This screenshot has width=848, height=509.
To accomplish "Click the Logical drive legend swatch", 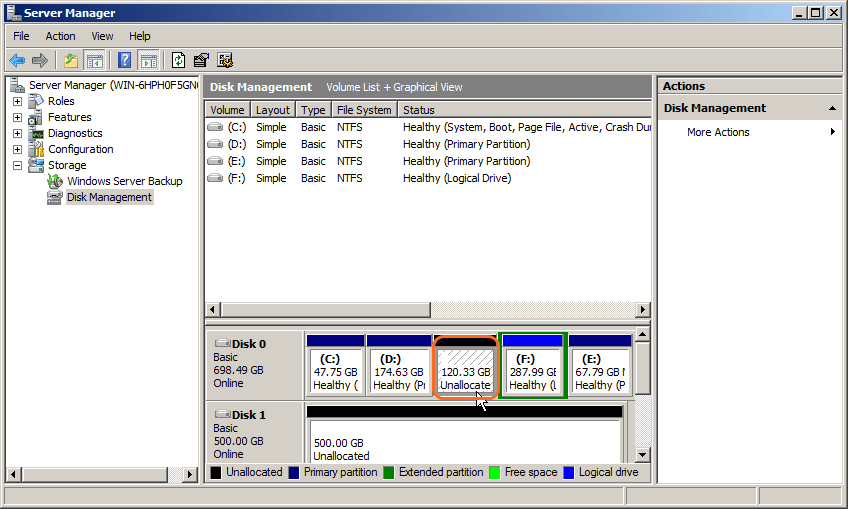I will pyautogui.click(x=568, y=472).
